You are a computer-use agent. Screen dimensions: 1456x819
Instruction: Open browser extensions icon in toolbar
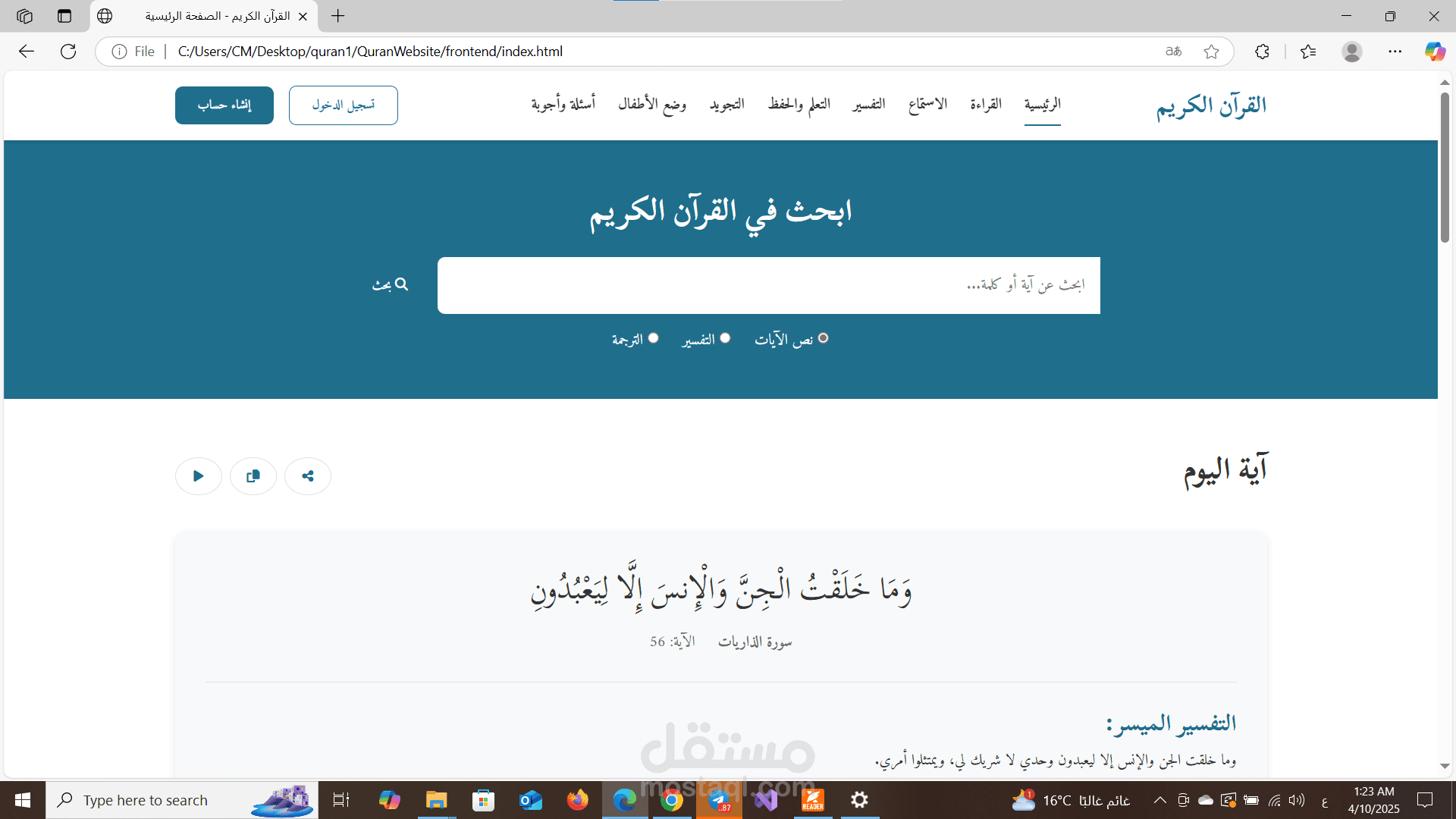pyautogui.click(x=1262, y=51)
